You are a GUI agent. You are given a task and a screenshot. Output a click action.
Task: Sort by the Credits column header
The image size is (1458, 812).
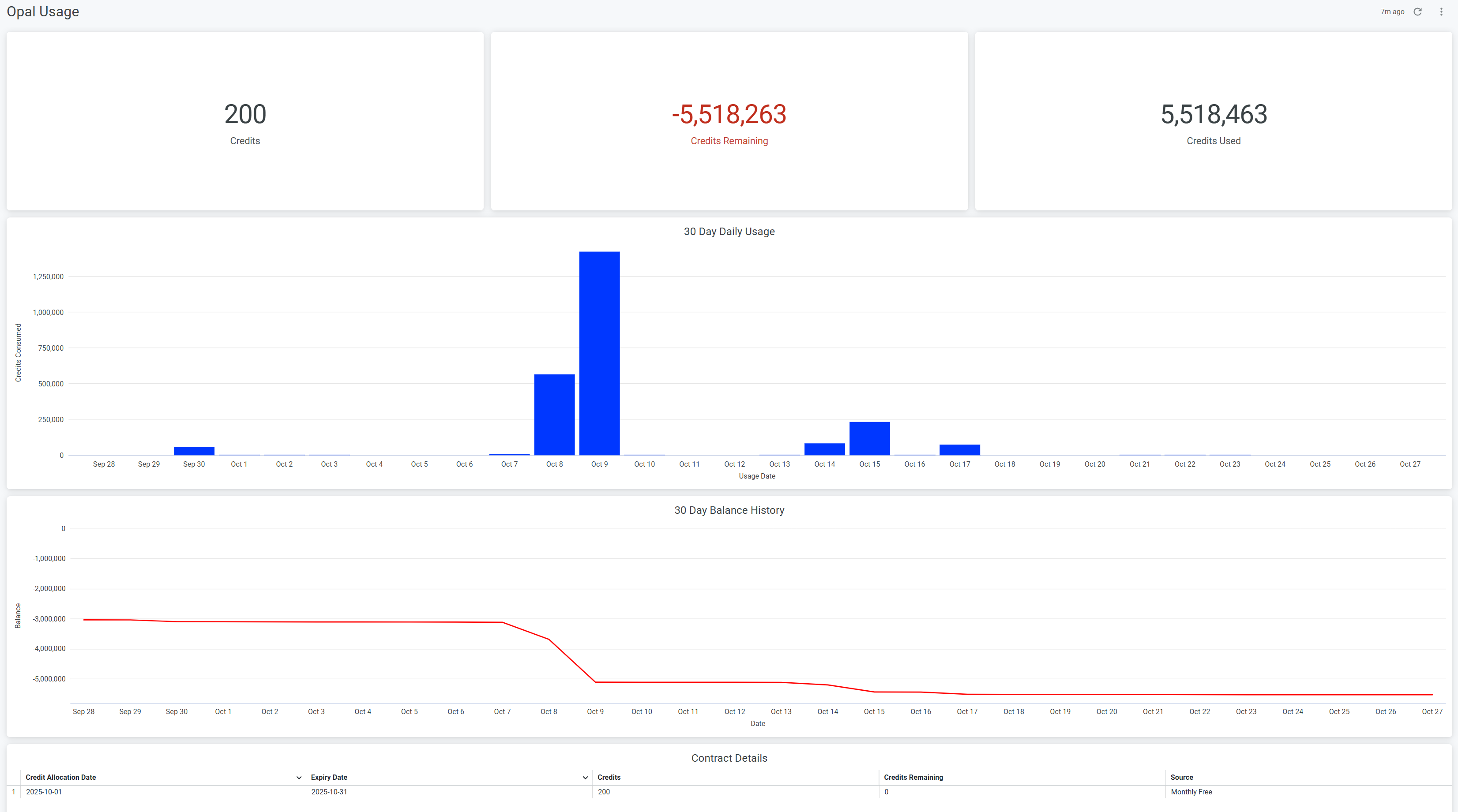coord(609,778)
